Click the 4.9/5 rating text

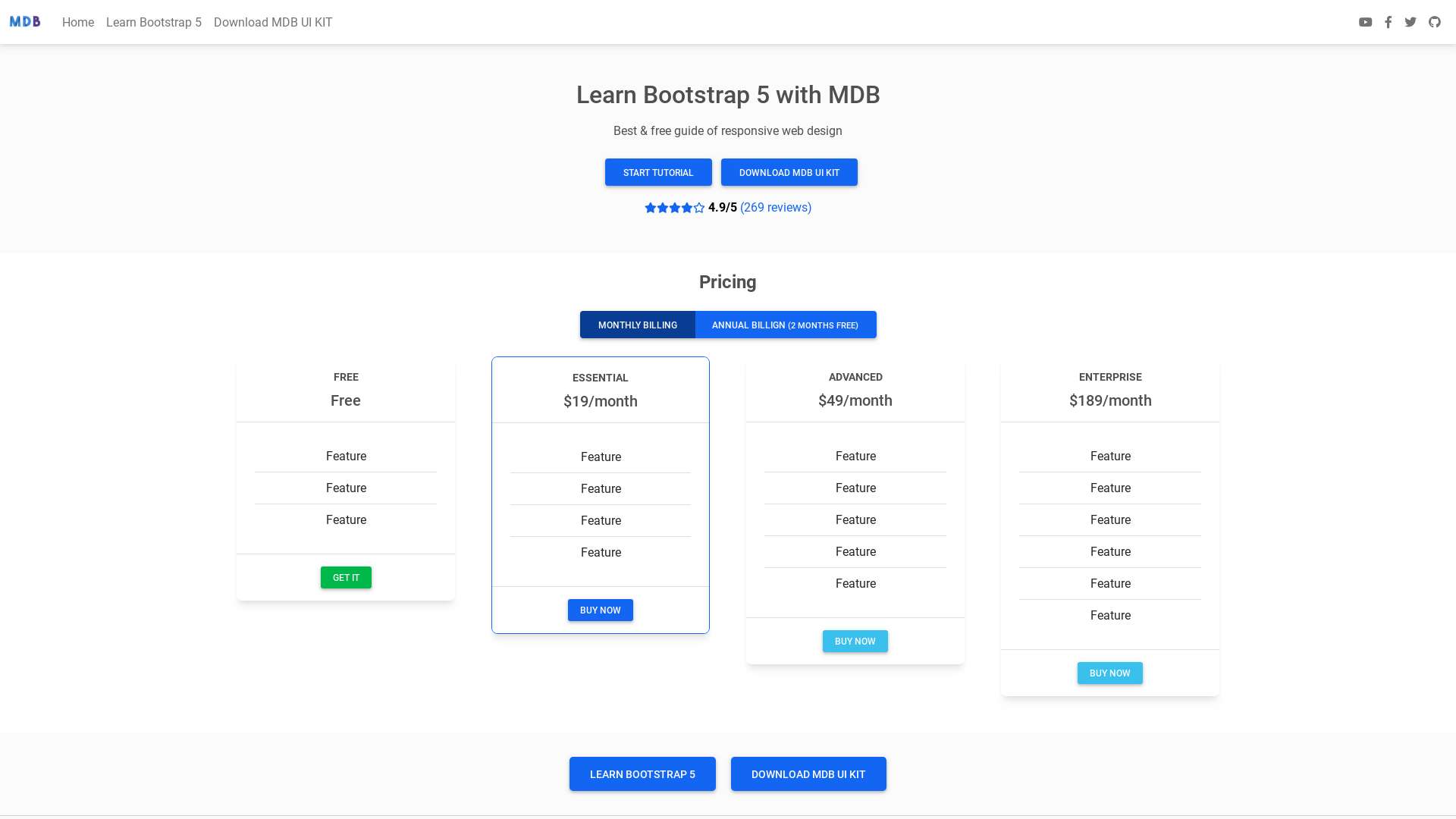pyautogui.click(x=723, y=207)
